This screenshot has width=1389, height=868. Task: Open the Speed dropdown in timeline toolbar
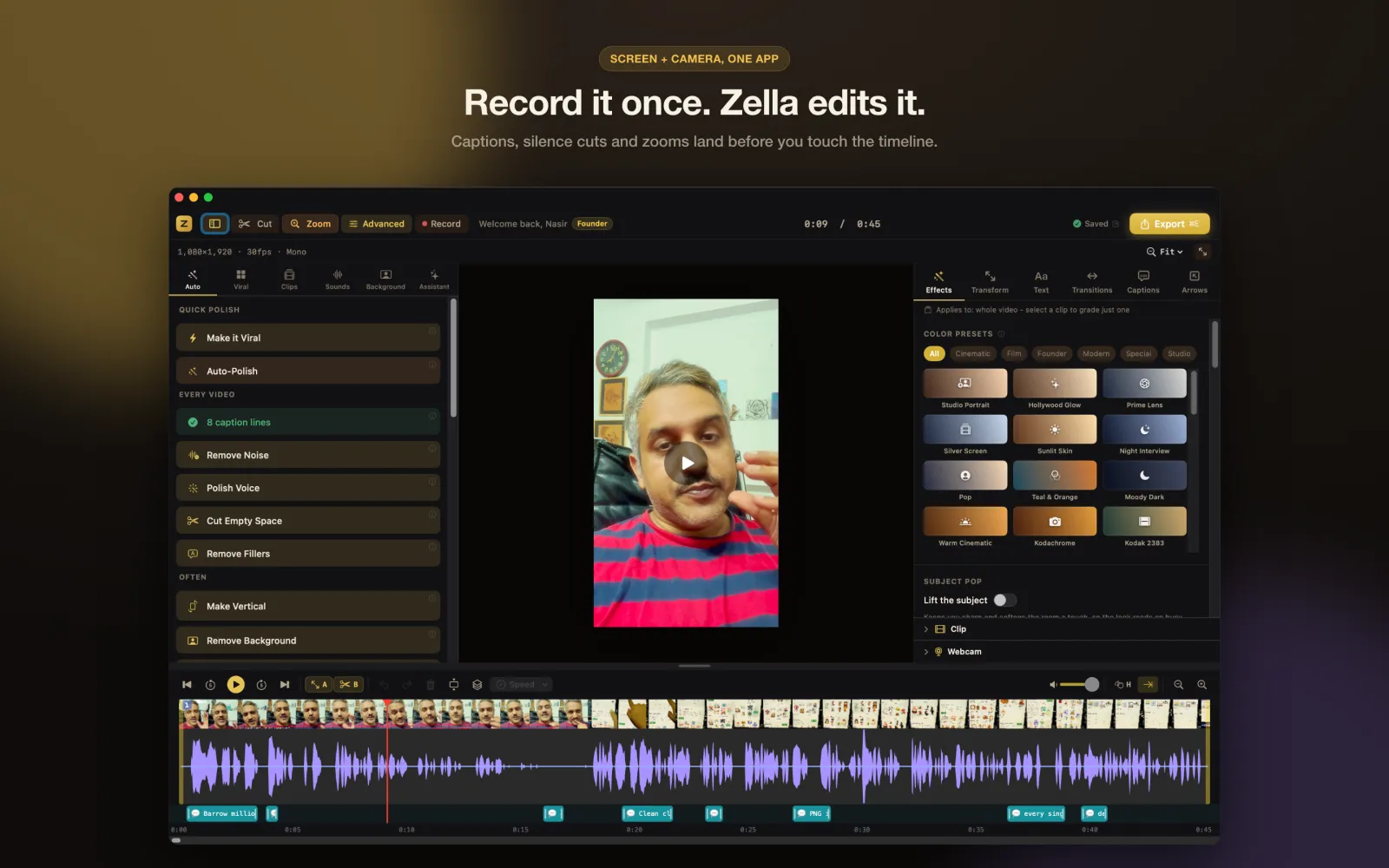522,685
